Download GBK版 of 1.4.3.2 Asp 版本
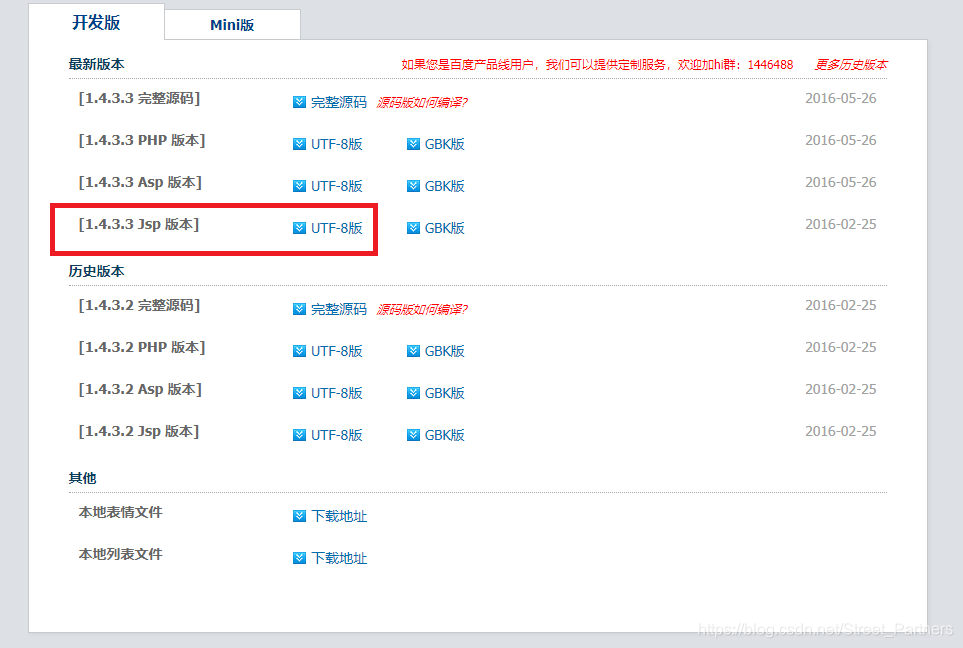 [445, 392]
